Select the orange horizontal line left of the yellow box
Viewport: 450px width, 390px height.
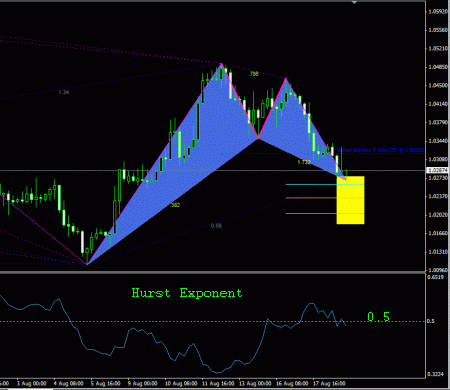pos(311,198)
